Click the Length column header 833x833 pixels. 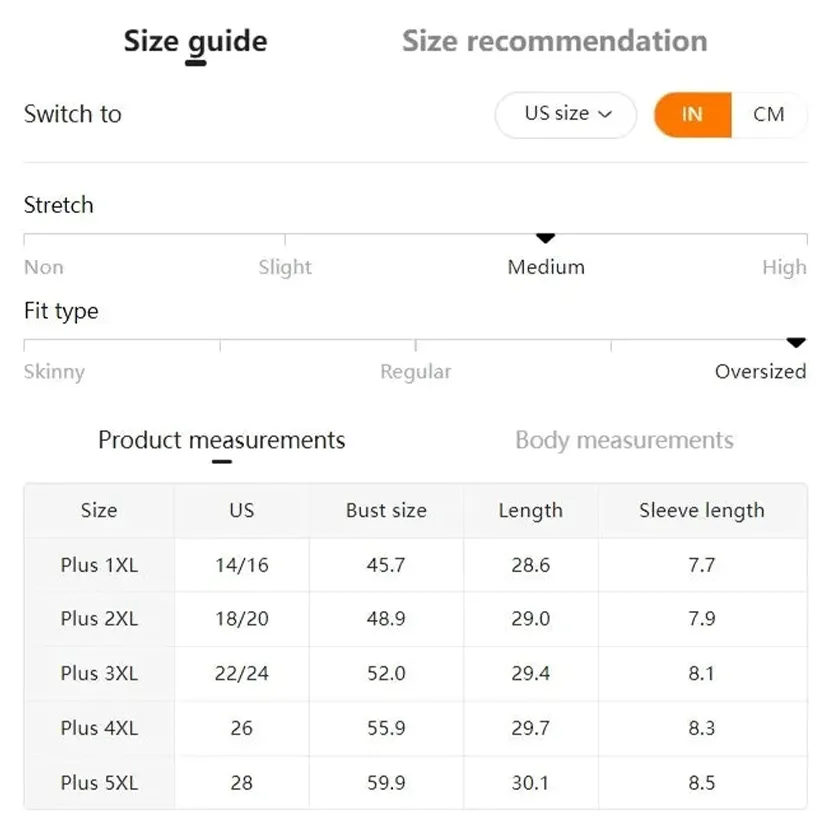click(x=531, y=511)
